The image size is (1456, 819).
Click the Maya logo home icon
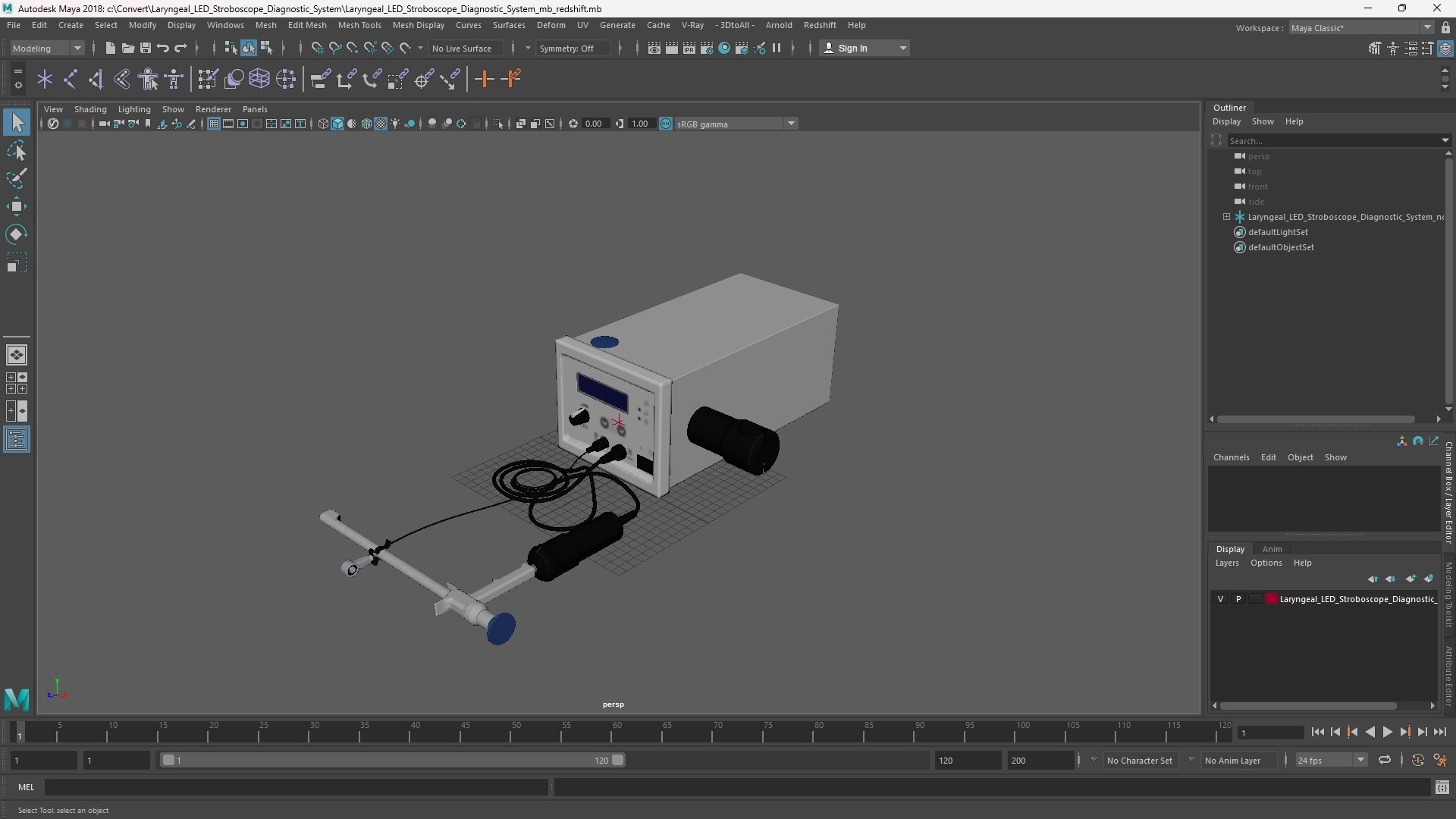17,698
